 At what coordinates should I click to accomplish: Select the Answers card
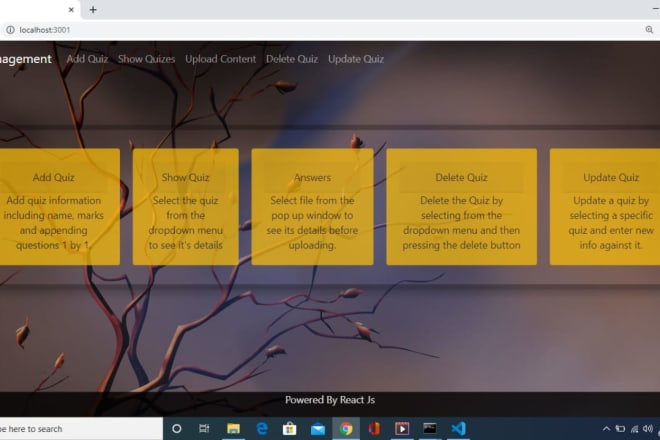tap(312, 207)
